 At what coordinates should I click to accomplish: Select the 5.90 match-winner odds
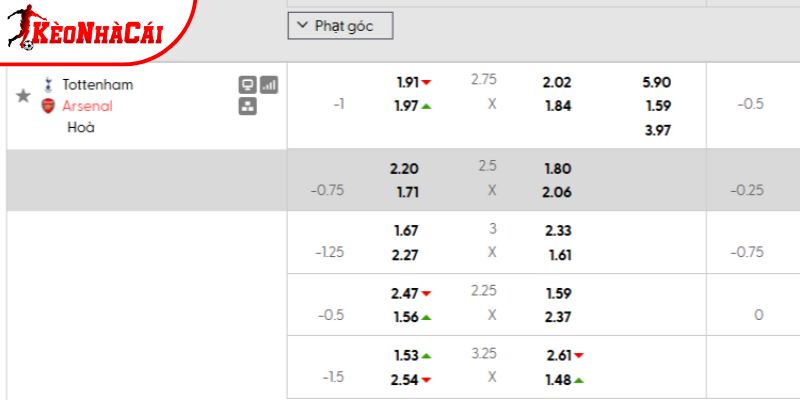click(x=657, y=83)
